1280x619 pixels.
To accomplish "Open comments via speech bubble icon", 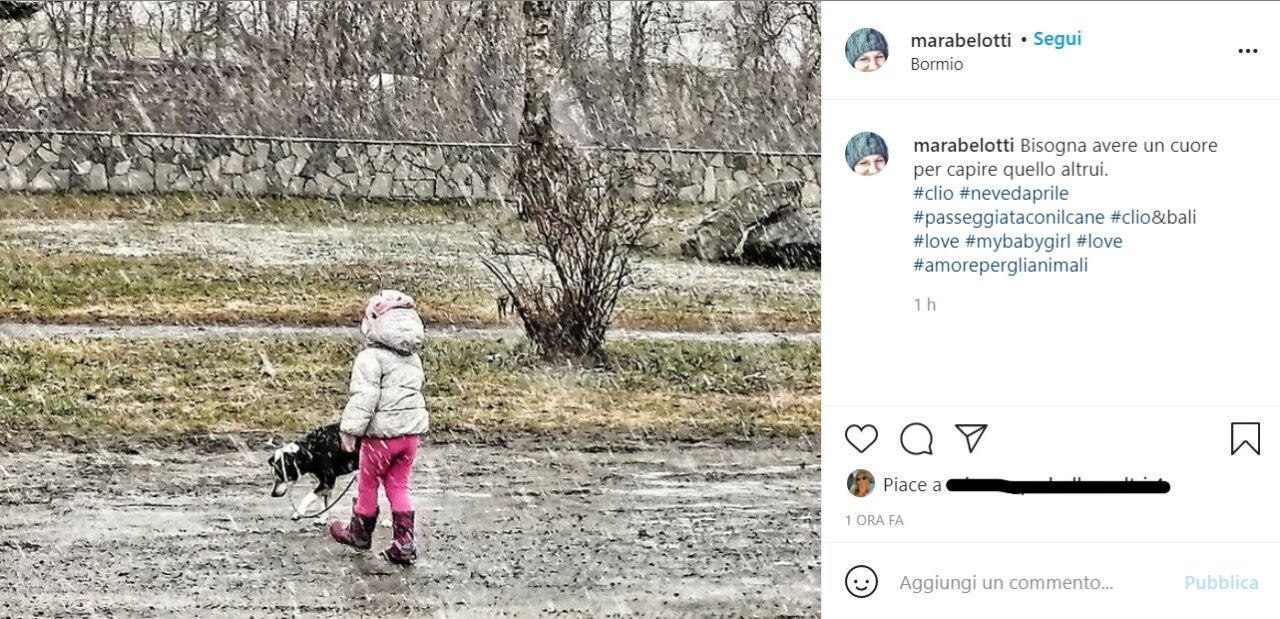I will click(916, 439).
